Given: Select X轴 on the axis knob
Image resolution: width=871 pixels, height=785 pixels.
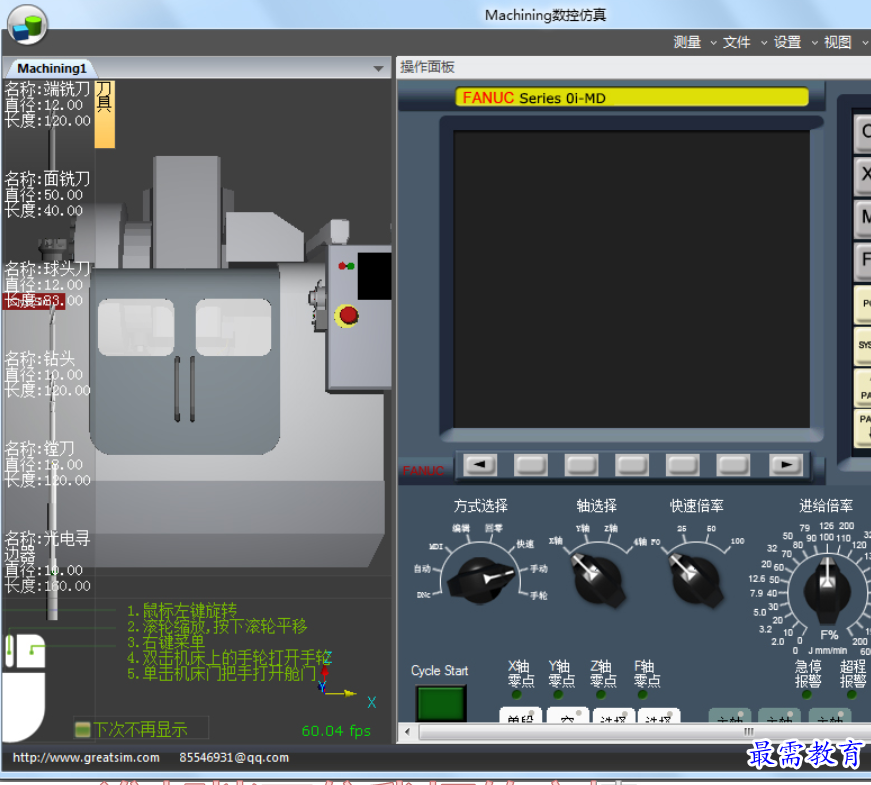Looking at the screenshot, I should (555, 541).
